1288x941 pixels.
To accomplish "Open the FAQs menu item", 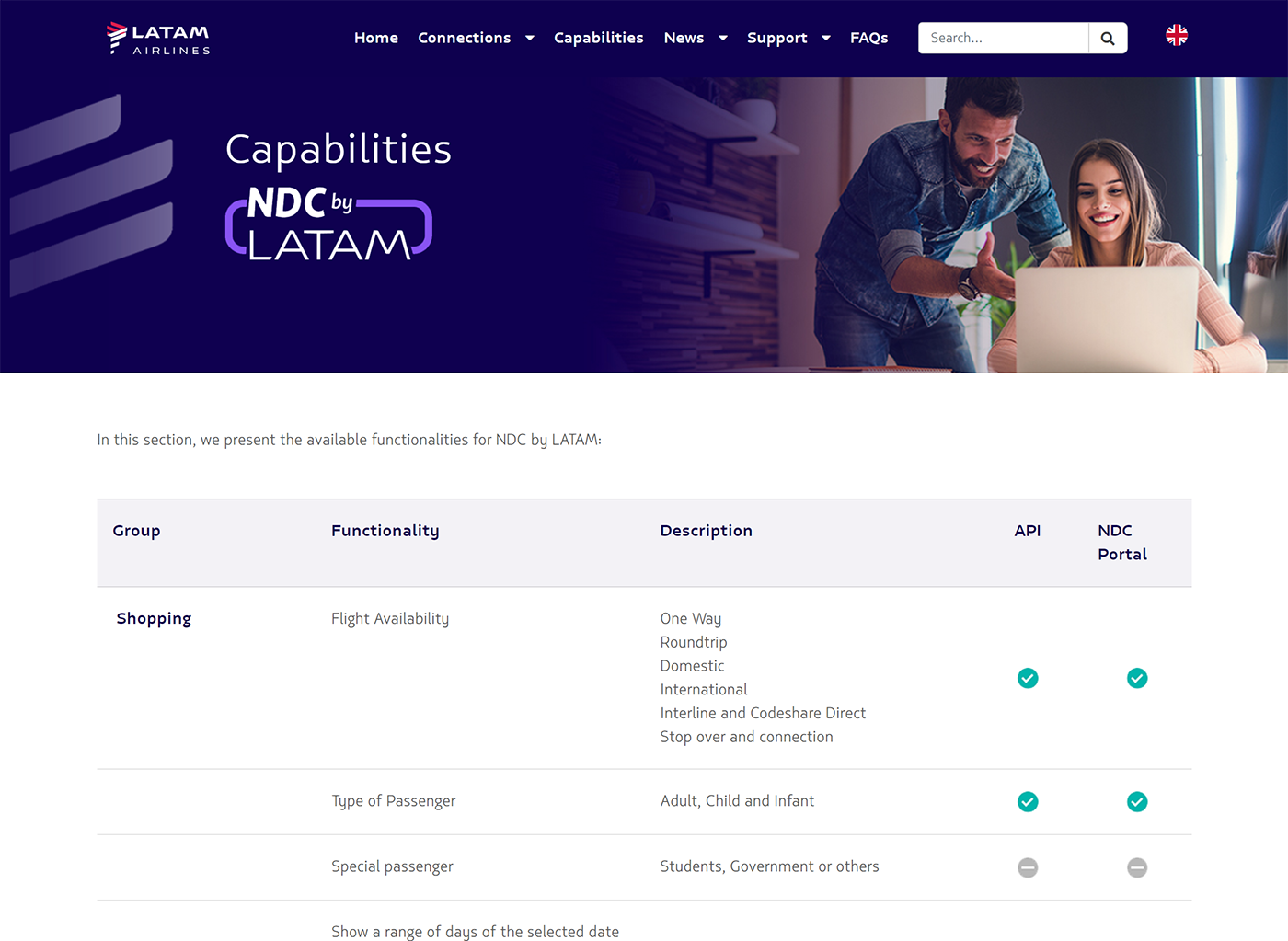I will 869,38.
